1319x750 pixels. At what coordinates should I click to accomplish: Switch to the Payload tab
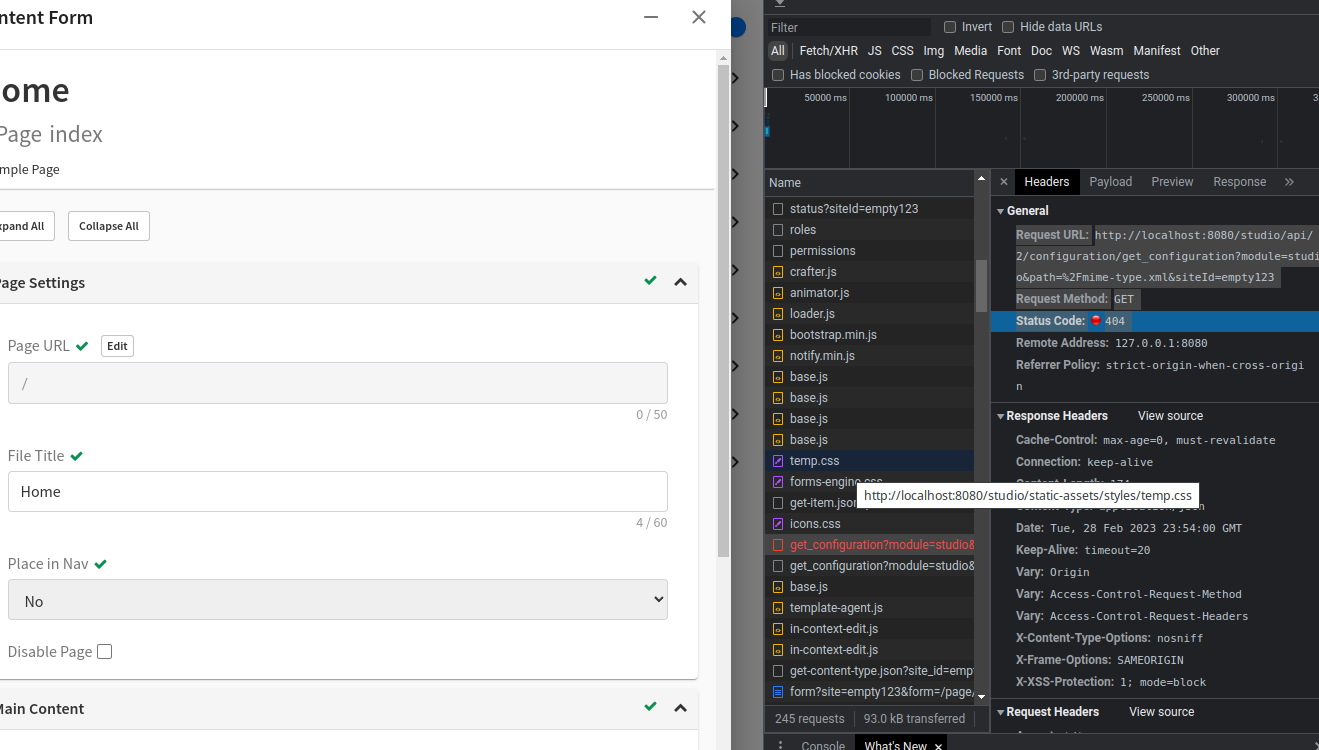pos(1110,181)
